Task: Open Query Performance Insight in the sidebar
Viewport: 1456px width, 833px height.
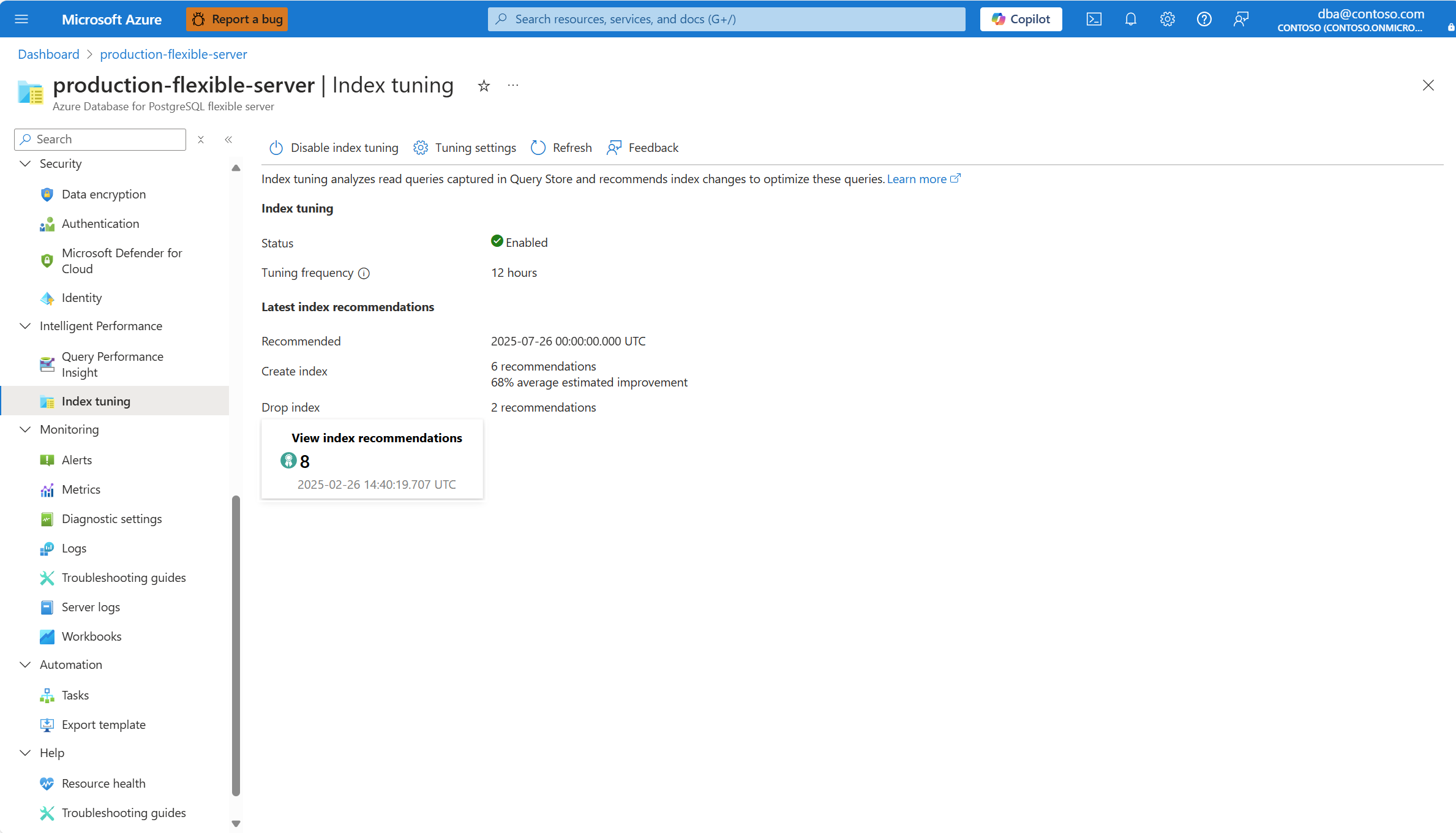Action: 112,364
